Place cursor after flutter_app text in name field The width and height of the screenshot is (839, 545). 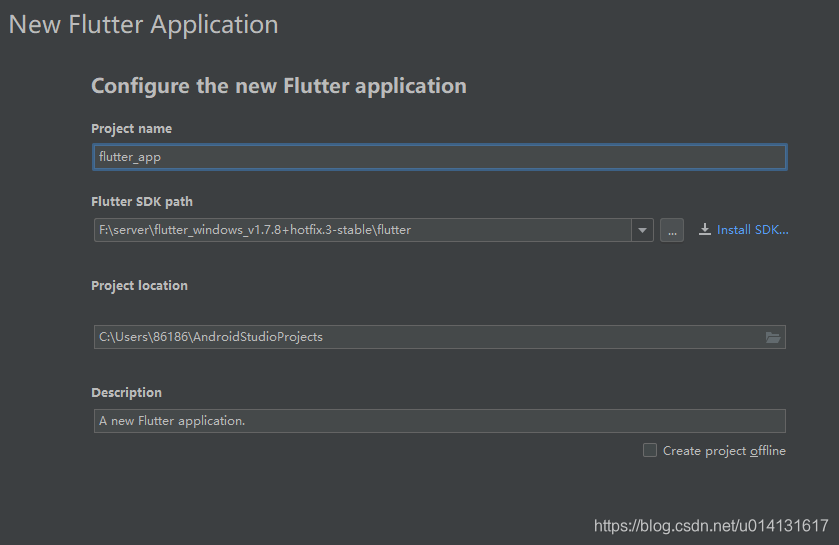pyautogui.click(x=163, y=157)
